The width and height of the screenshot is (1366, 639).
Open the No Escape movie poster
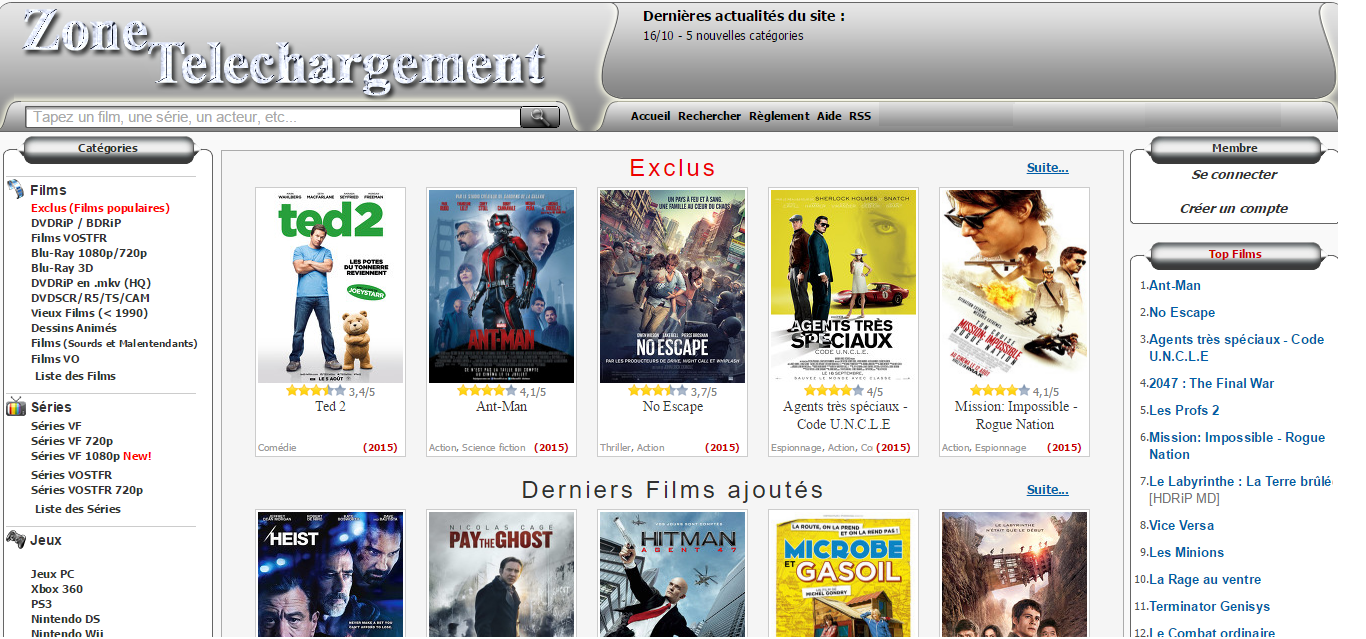[x=672, y=286]
